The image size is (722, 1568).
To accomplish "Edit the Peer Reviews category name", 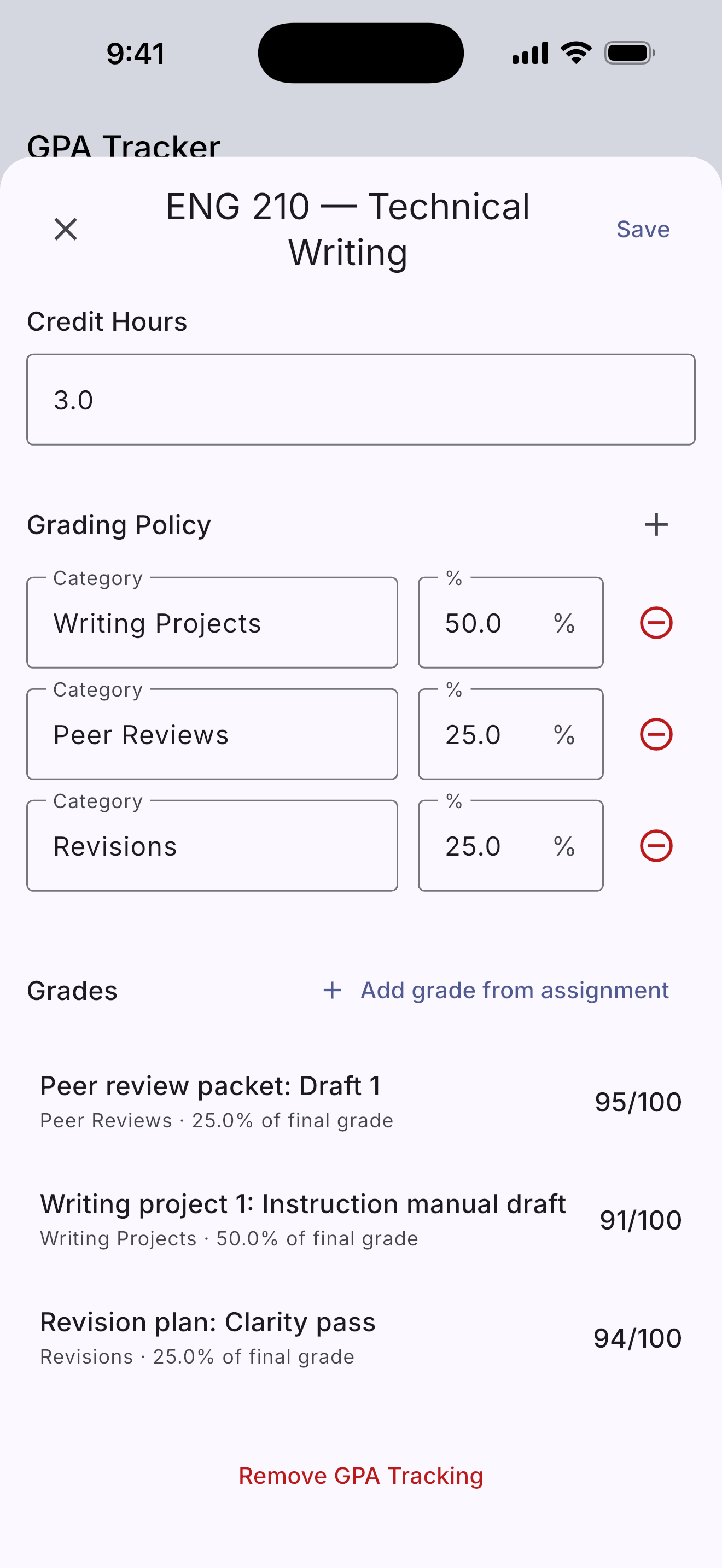I will tap(212, 734).
